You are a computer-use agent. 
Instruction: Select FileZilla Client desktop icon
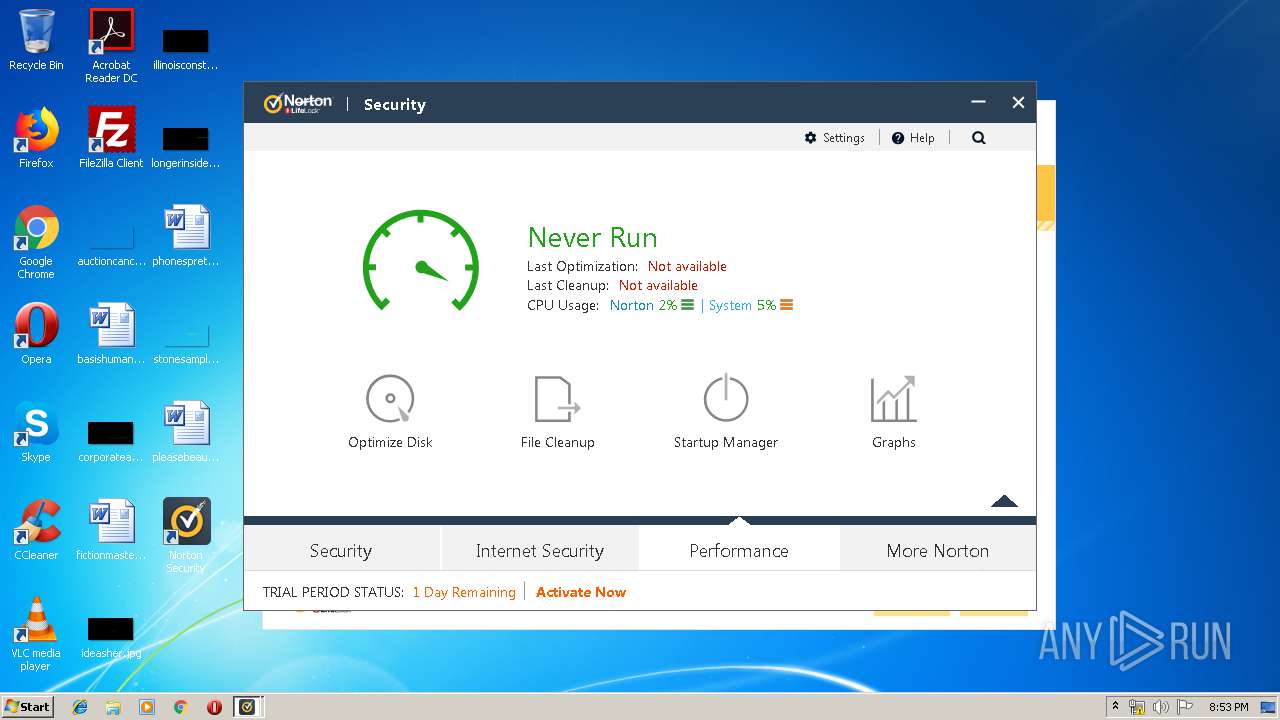pos(111,138)
